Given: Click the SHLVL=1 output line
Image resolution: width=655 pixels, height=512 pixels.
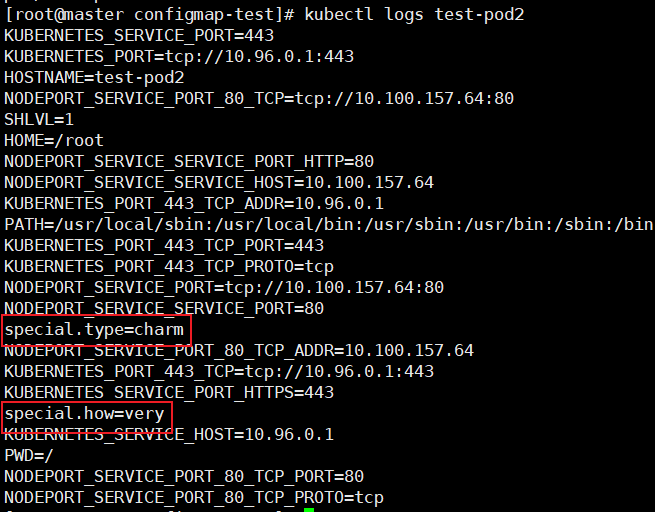Looking at the screenshot, I should [x=39, y=119].
